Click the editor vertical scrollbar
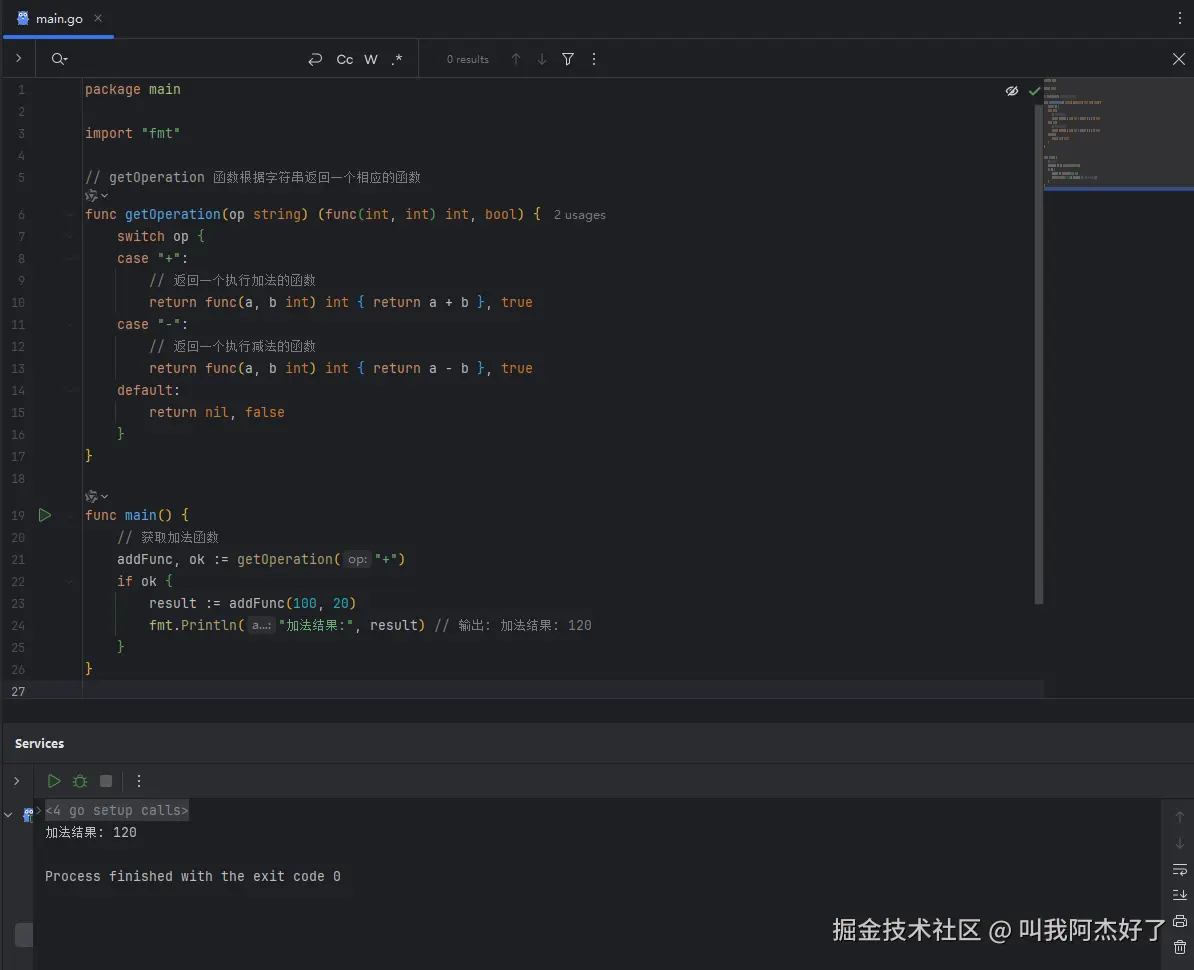This screenshot has width=1194, height=970. (x=1039, y=354)
